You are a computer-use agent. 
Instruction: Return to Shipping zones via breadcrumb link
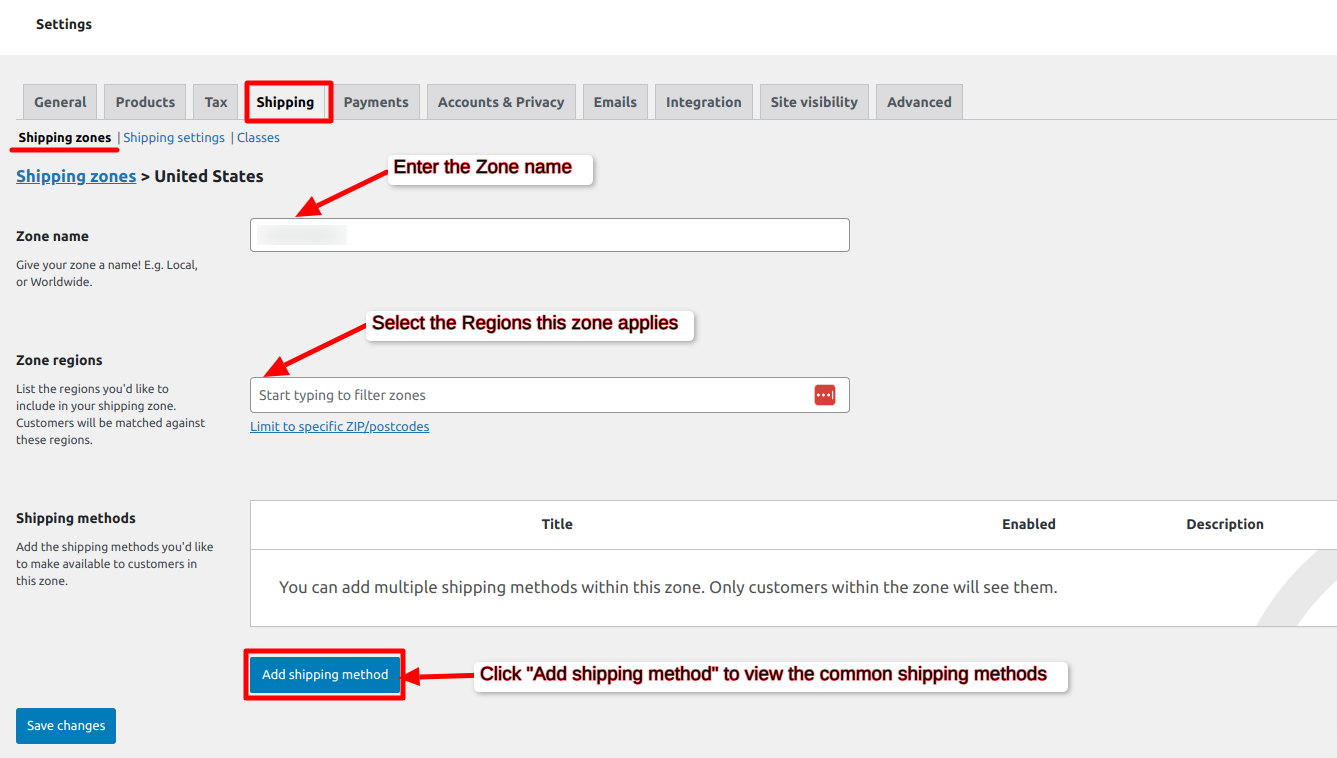pos(76,175)
